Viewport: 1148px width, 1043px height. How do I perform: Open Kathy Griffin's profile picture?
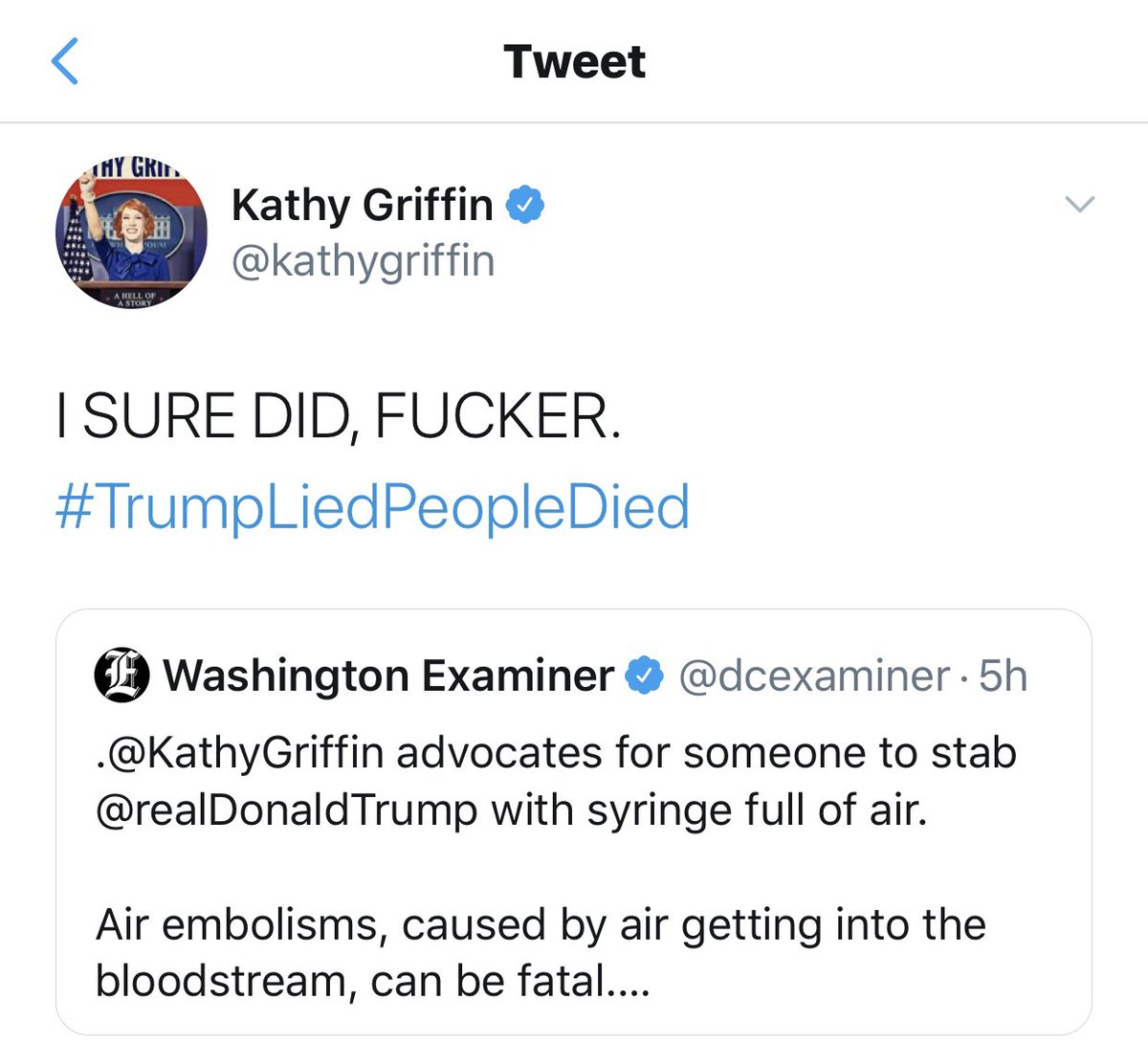click(131, 233)
